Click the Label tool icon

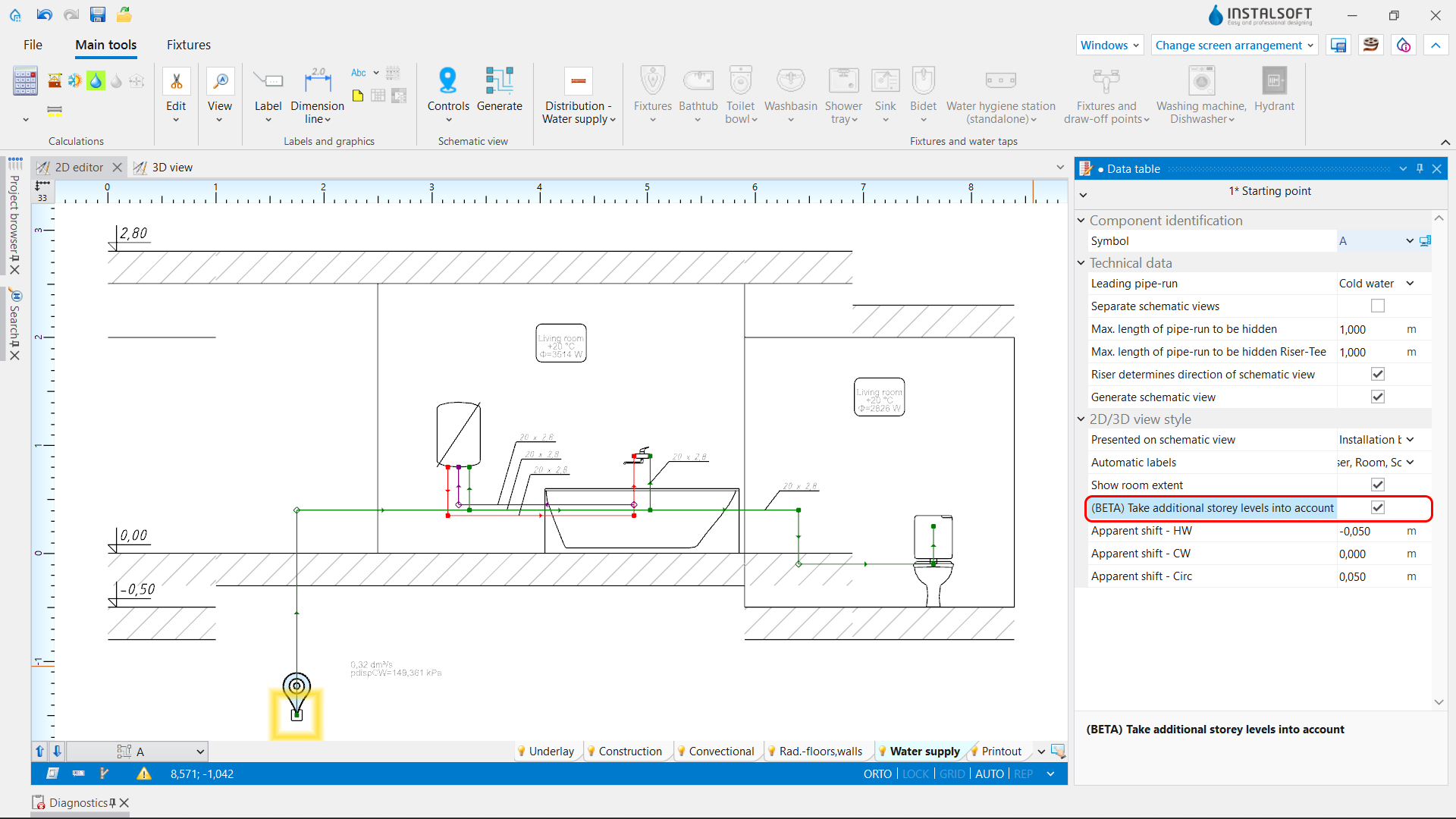[268, 80]
